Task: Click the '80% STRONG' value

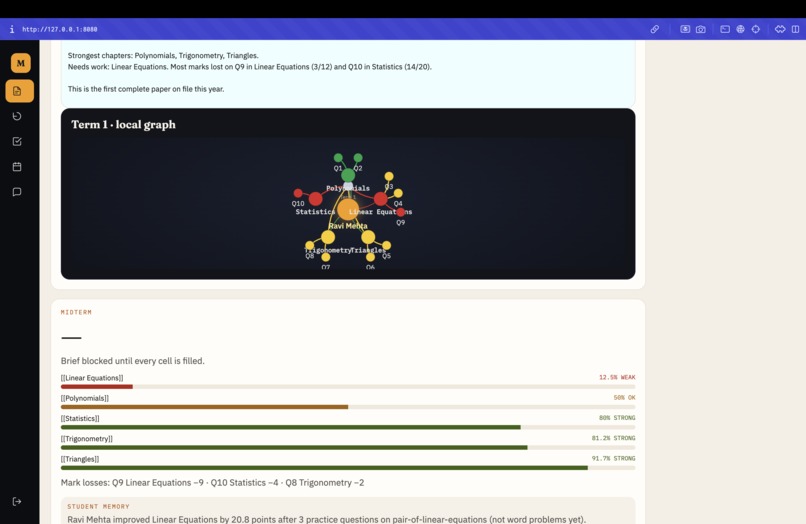Action: [x=617, y=418]
